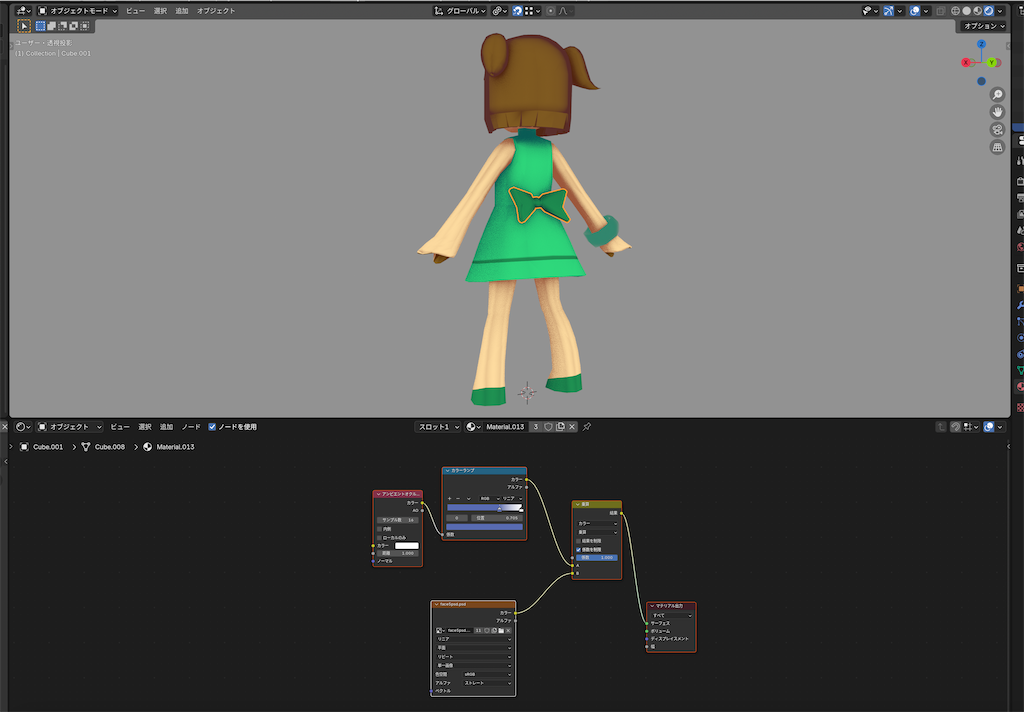Switch to material preview shading
This screenshot has width=1024, height=712.
pyautogui.click(x=978, y=10)
